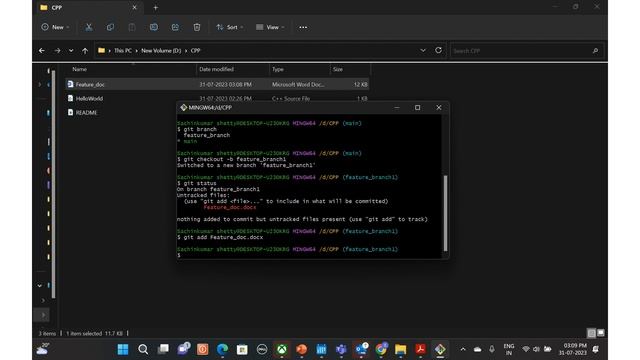
Task: Click the microphone tray icon
Action: (x=492, y=349)
